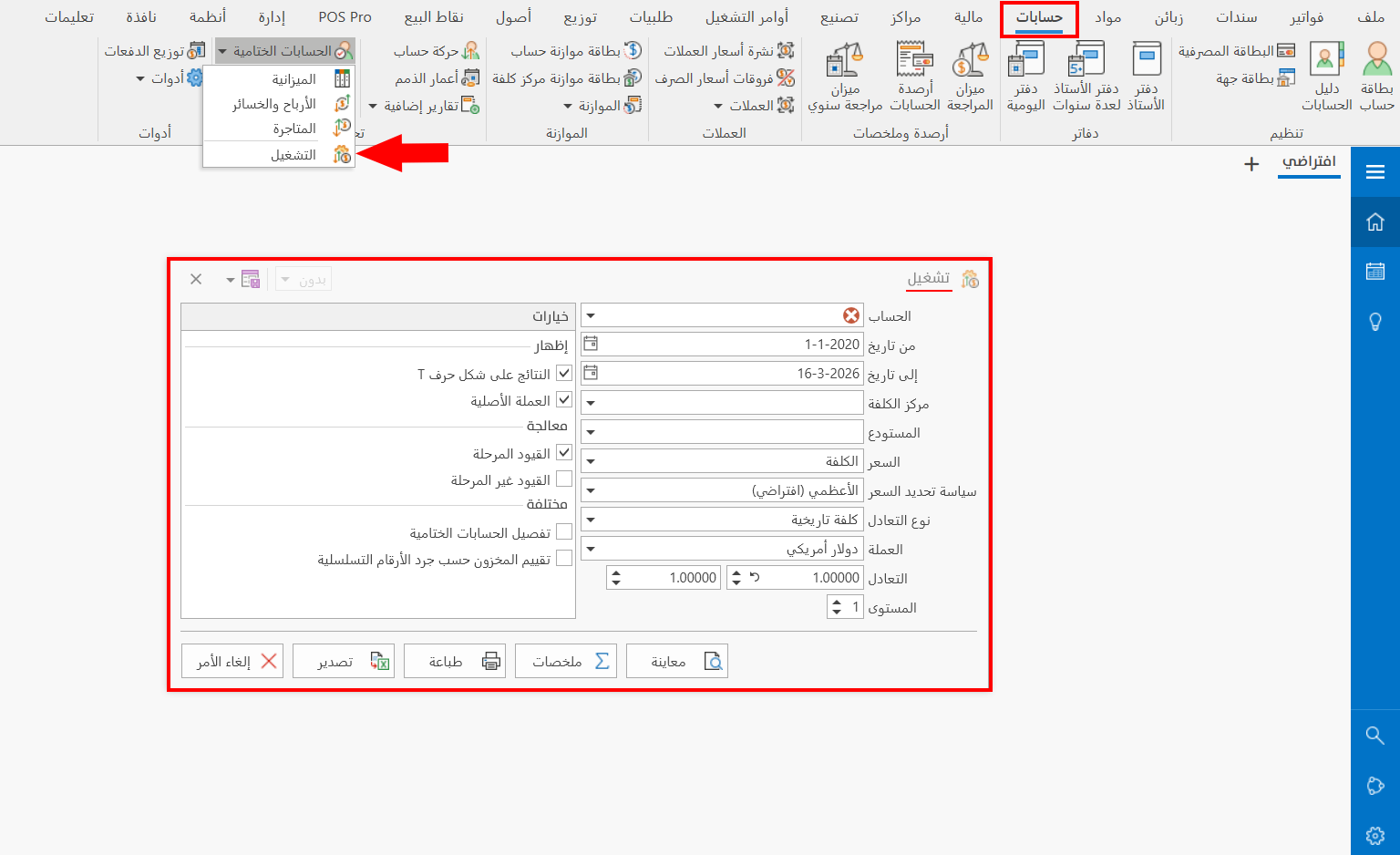Open حركة حساب account movement
Screen dimensions: 1400x855
[437, 51]
